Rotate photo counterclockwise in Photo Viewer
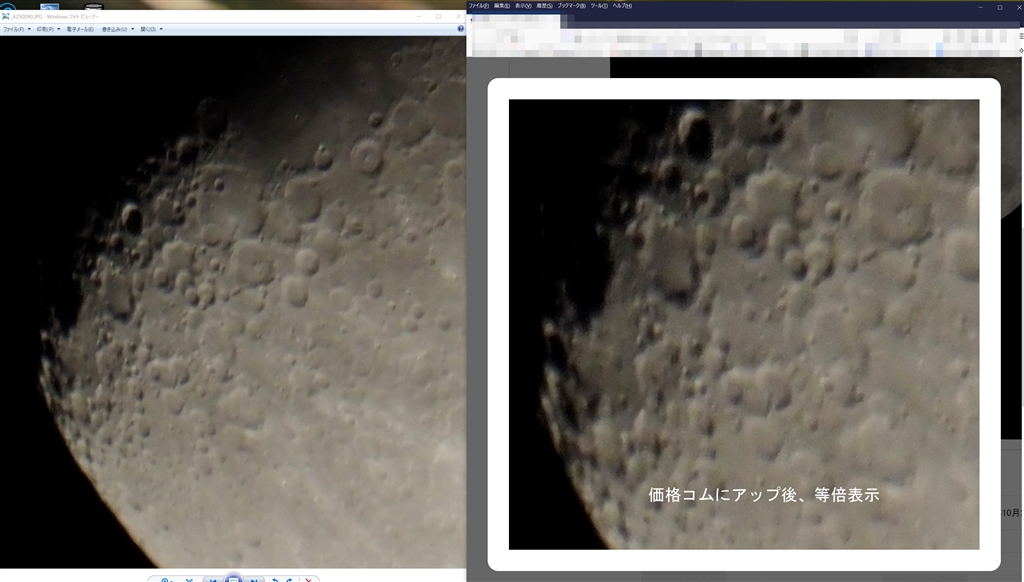1024x582 pixels. pyautogui.click(x=275, y=580)
